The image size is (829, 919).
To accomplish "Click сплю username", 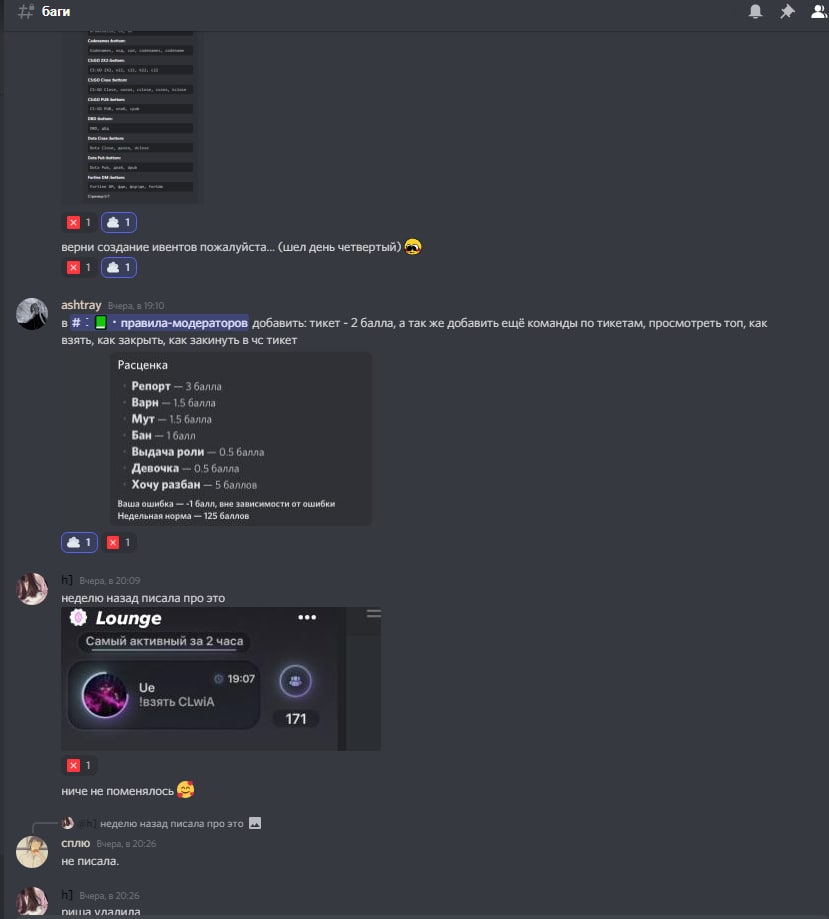I will click(76, 843).
